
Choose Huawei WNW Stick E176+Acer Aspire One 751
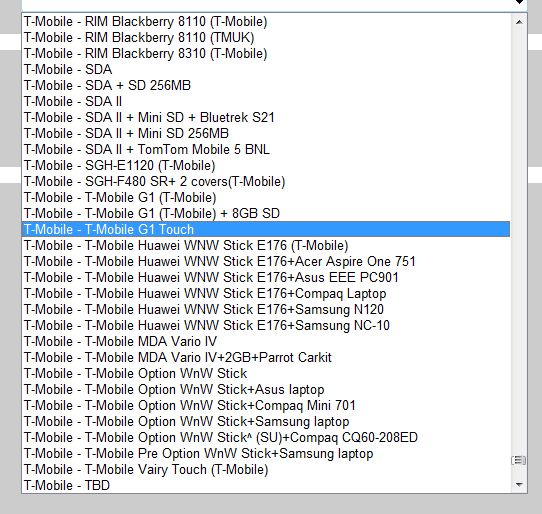coord(265,262)
